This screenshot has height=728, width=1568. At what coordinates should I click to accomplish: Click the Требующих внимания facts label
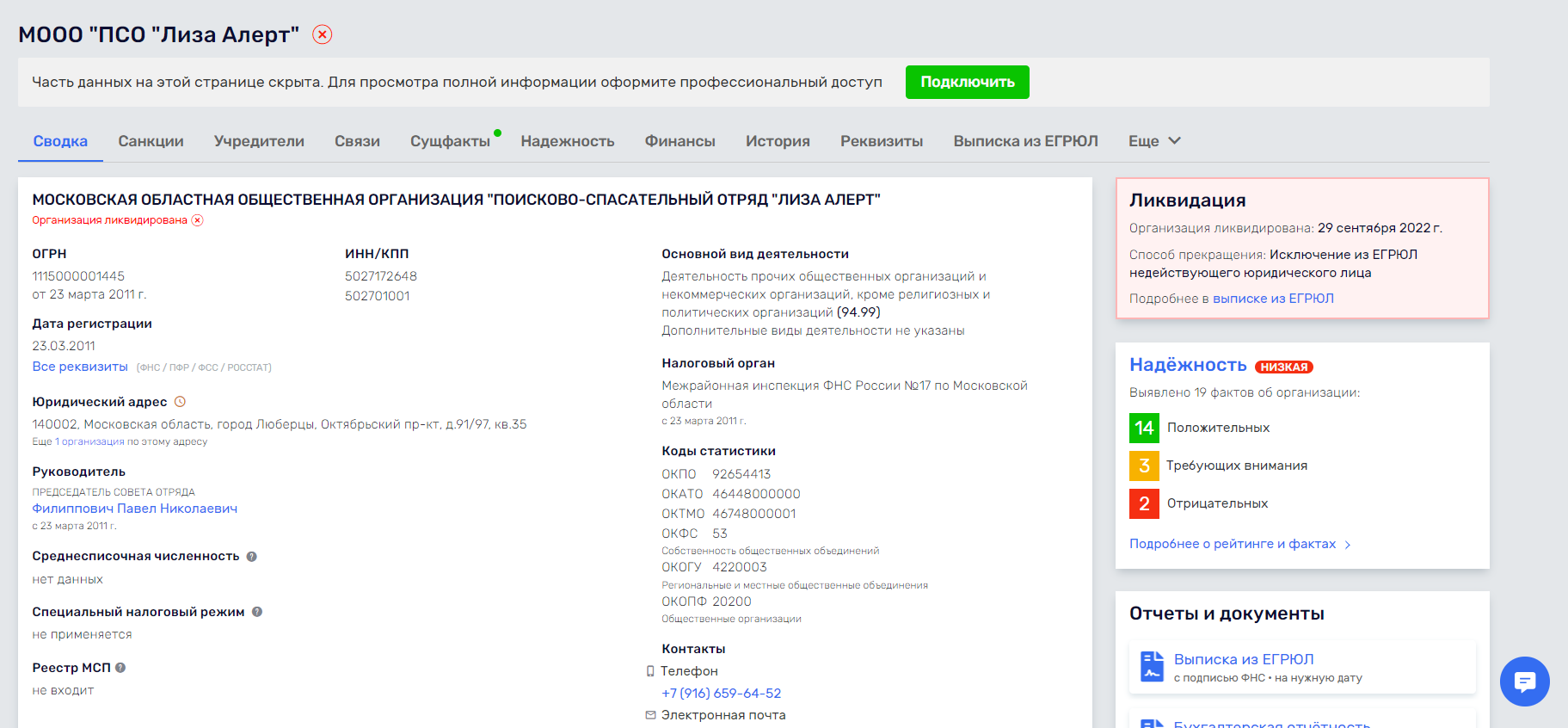click(x=1237, y=466)
